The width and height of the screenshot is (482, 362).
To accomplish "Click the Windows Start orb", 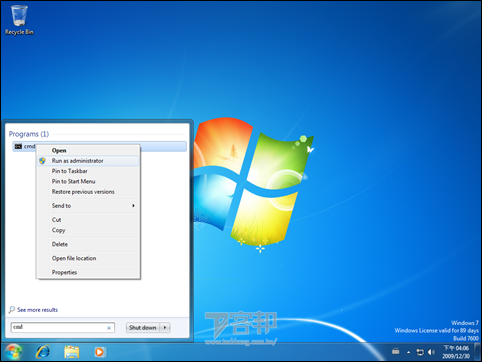I will (14, 352).
